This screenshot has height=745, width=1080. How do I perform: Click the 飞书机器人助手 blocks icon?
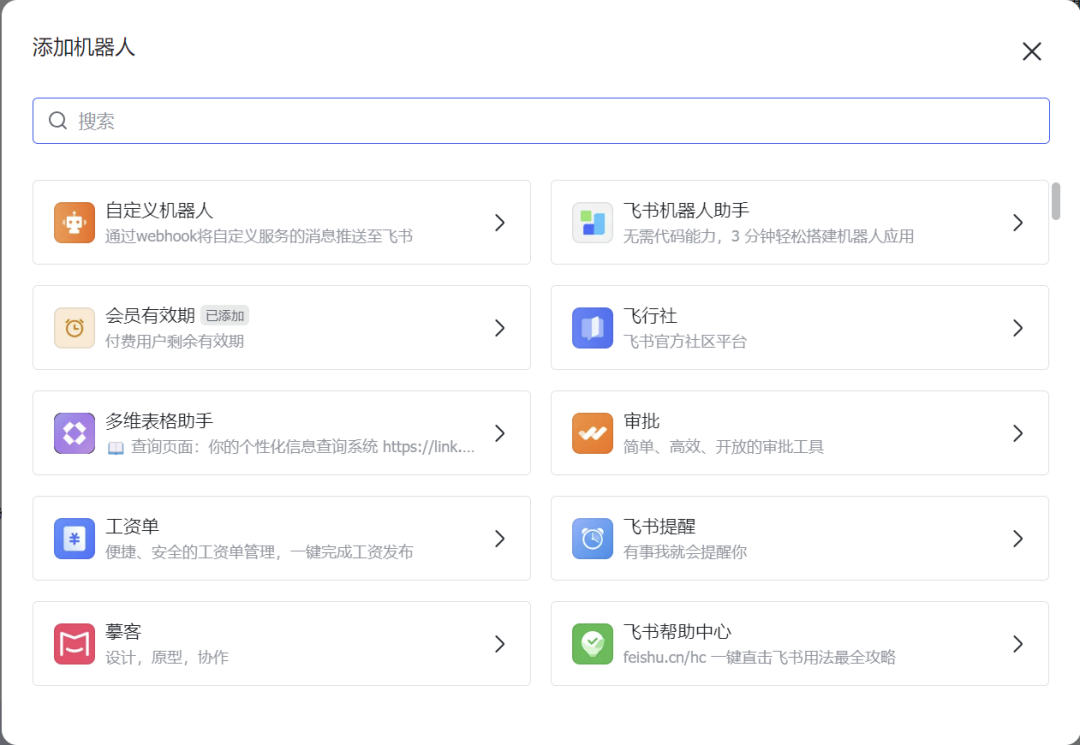pos(592,222)
